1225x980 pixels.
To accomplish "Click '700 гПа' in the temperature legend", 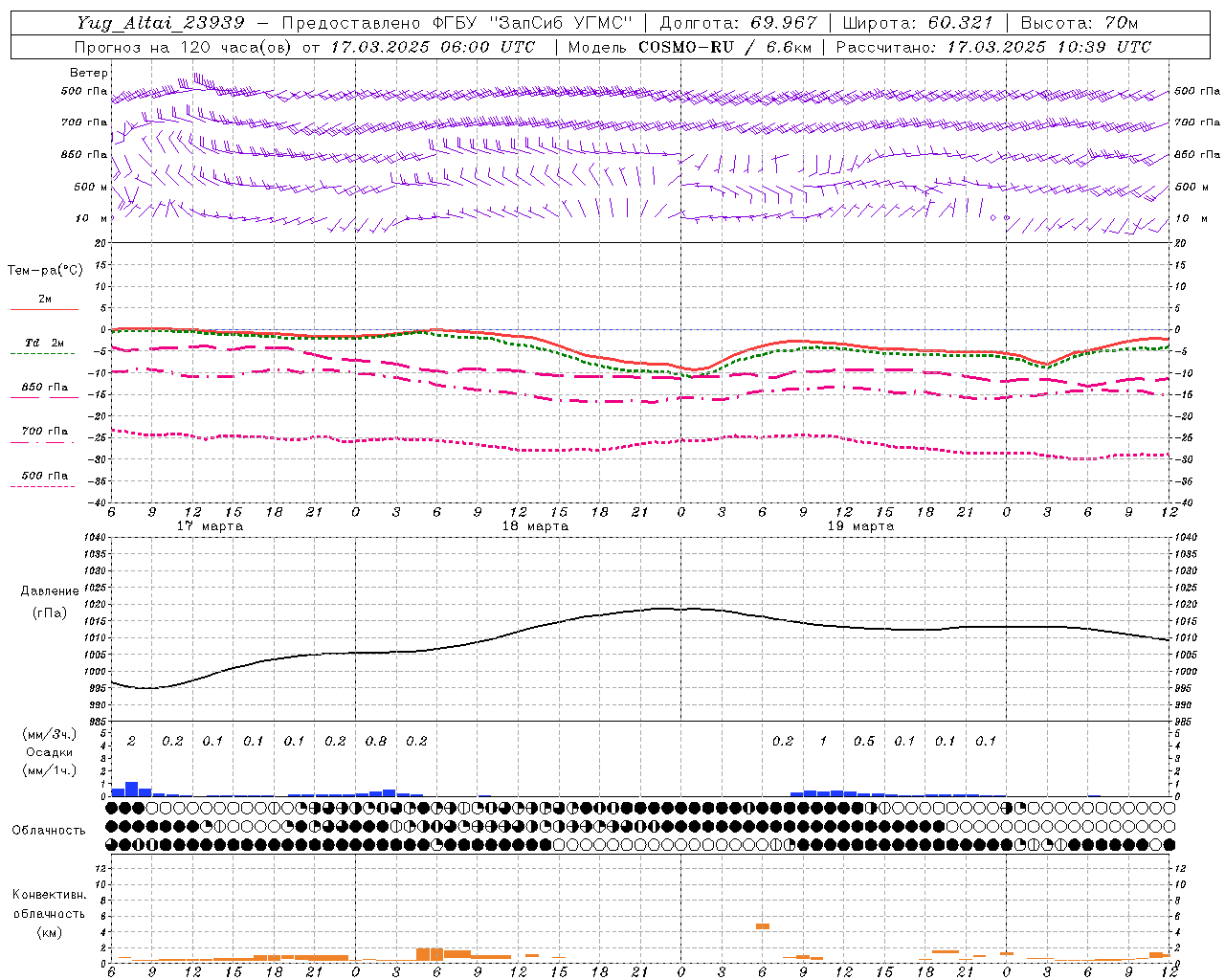I will (x=45, y=432).
